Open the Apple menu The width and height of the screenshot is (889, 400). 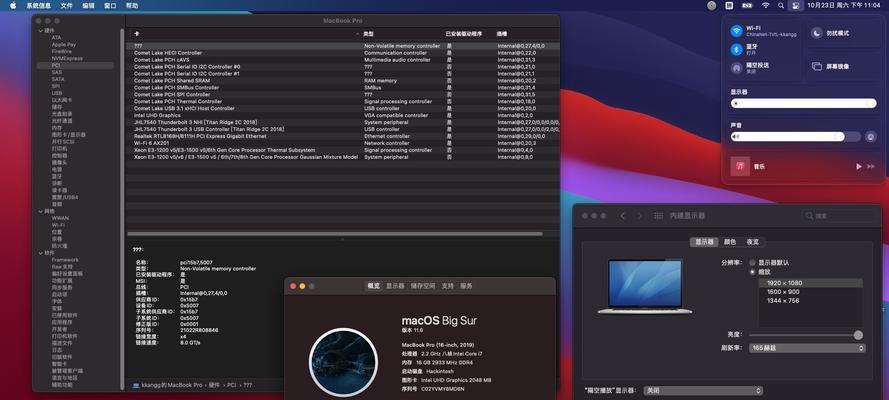click(13, 5)
